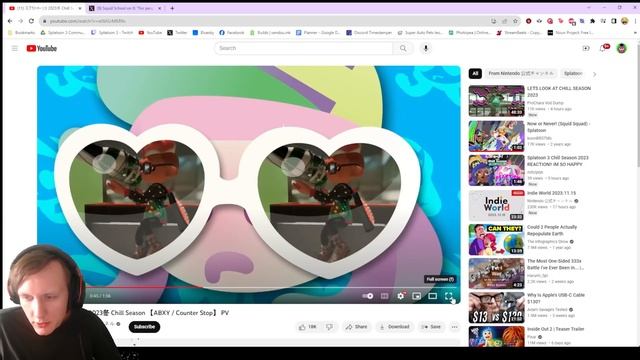Image resolution: width=640 pixels, height=360 pixels.
Task: Open the YouTube bookmark
Action: (151, 32)
